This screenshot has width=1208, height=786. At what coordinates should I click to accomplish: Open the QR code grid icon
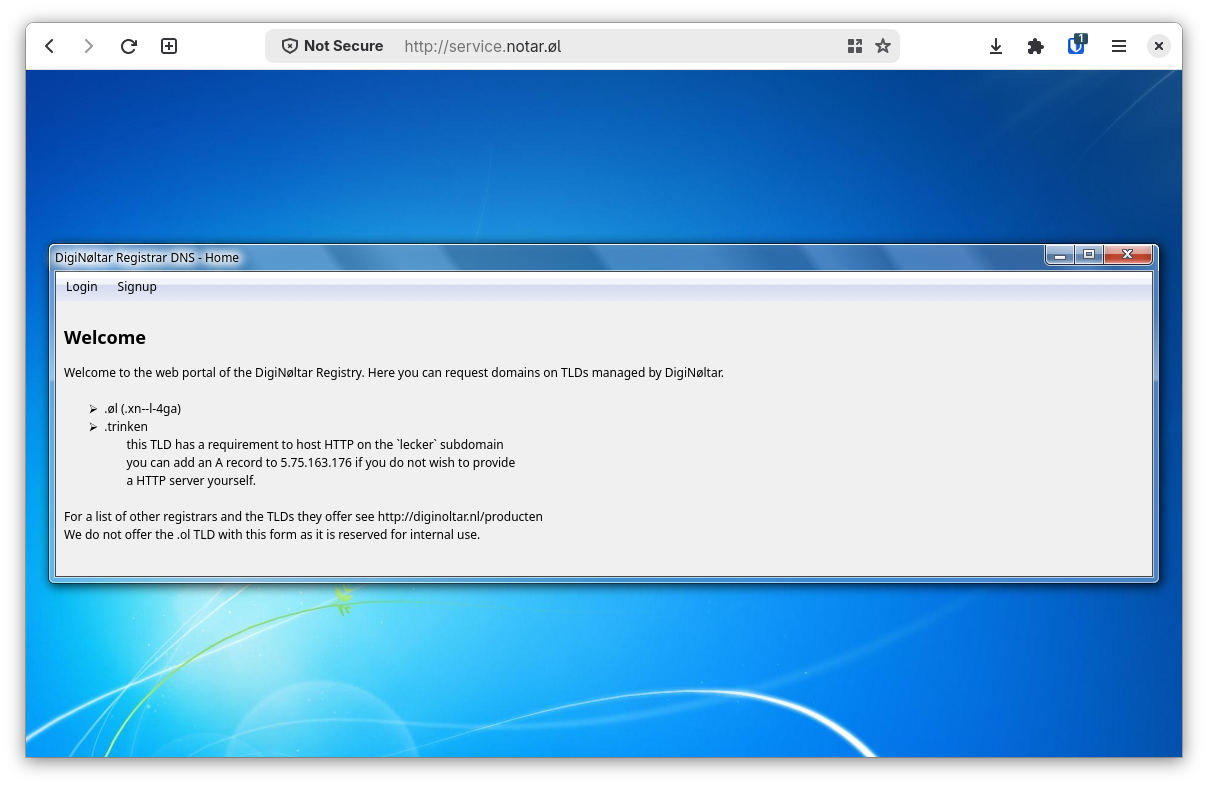(x=854, y=46)
